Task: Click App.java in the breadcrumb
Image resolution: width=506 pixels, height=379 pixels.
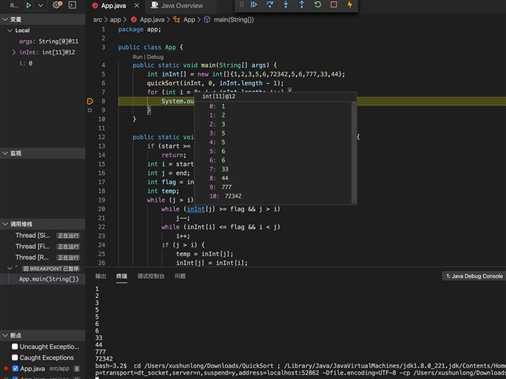Action: pyautogui.click(x=152, y=20)
